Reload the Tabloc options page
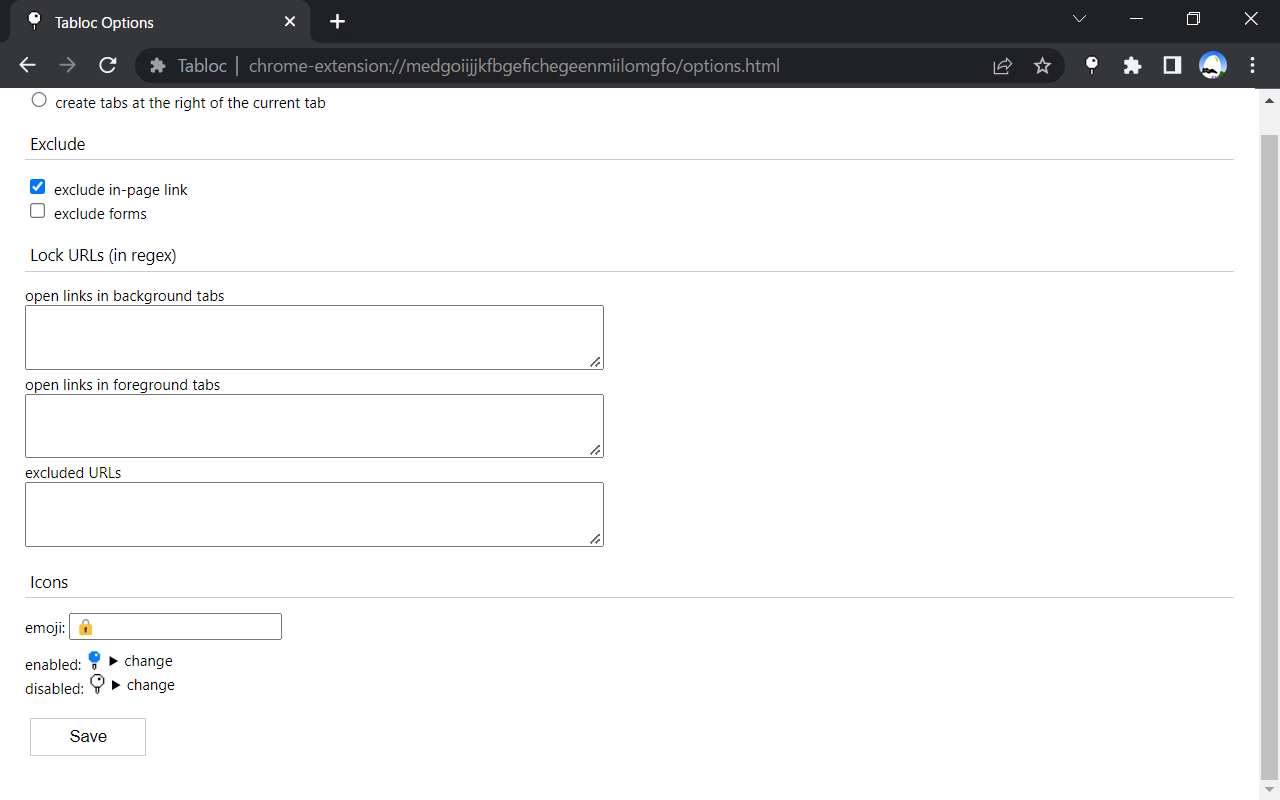The image size is (1280, 800). pyautogui.click(x=108, y=66)
